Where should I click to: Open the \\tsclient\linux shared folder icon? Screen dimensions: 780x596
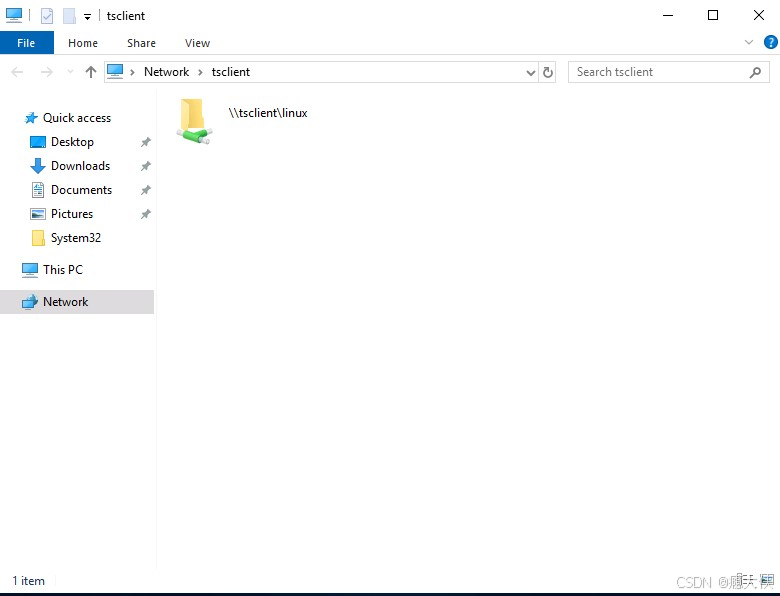[x=194, y=121]
